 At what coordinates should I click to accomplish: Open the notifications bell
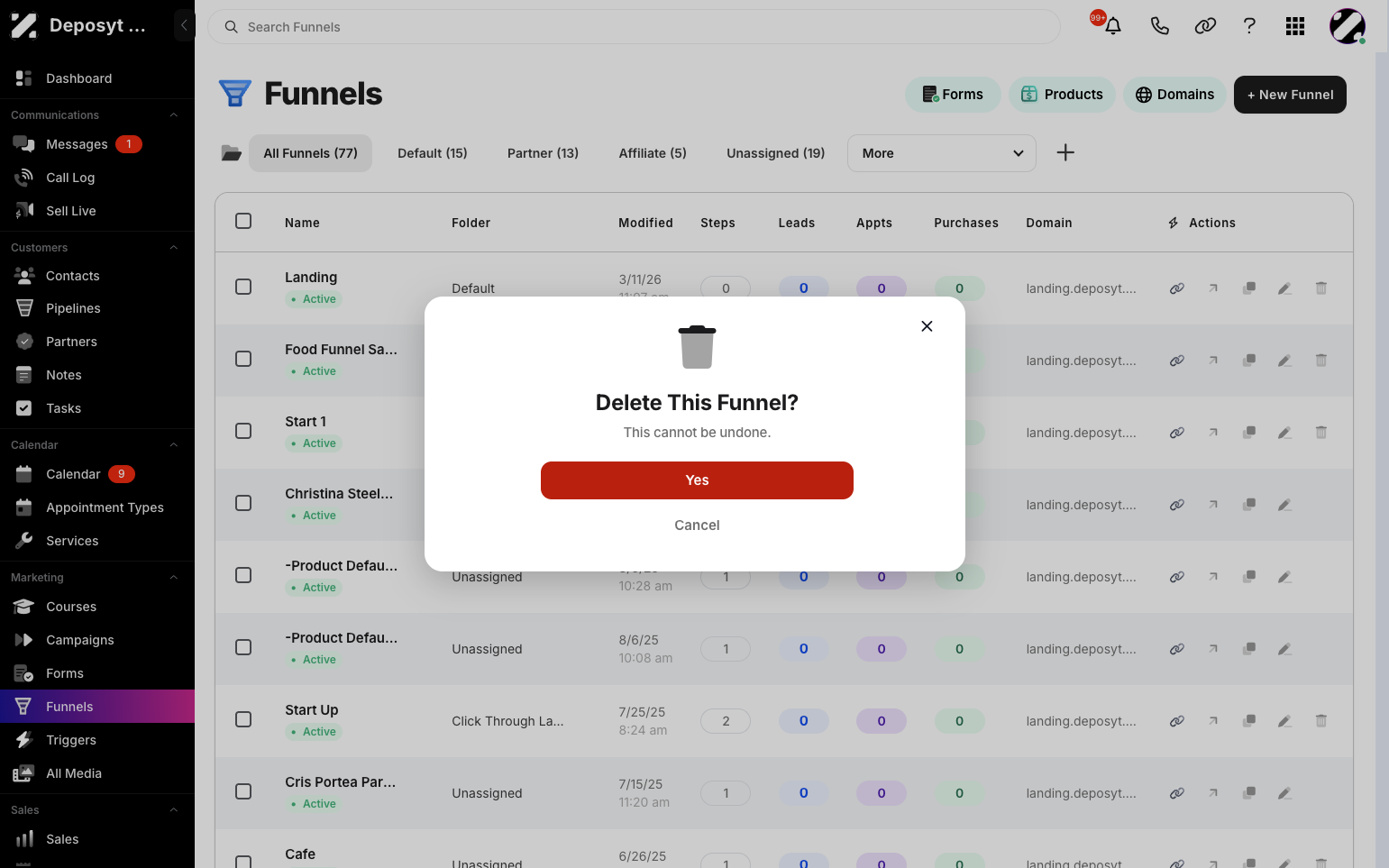click(1113, 26)
